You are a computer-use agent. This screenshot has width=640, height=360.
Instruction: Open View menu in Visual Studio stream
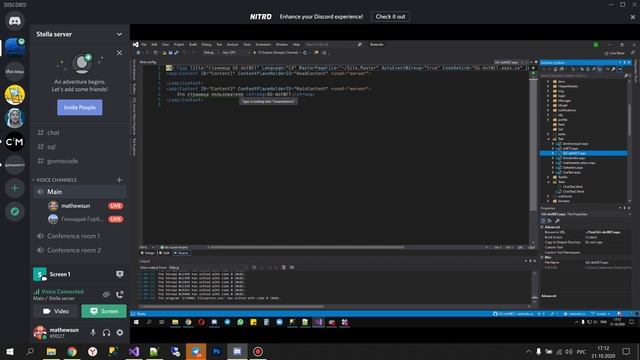[165, 44]
